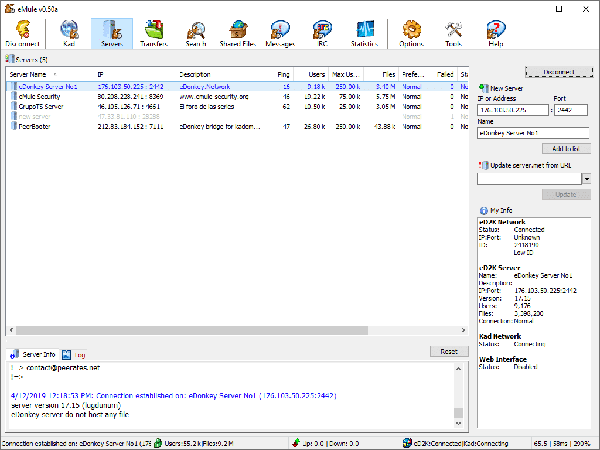Click the status bar 'Users:55.2 k' text

183,443
